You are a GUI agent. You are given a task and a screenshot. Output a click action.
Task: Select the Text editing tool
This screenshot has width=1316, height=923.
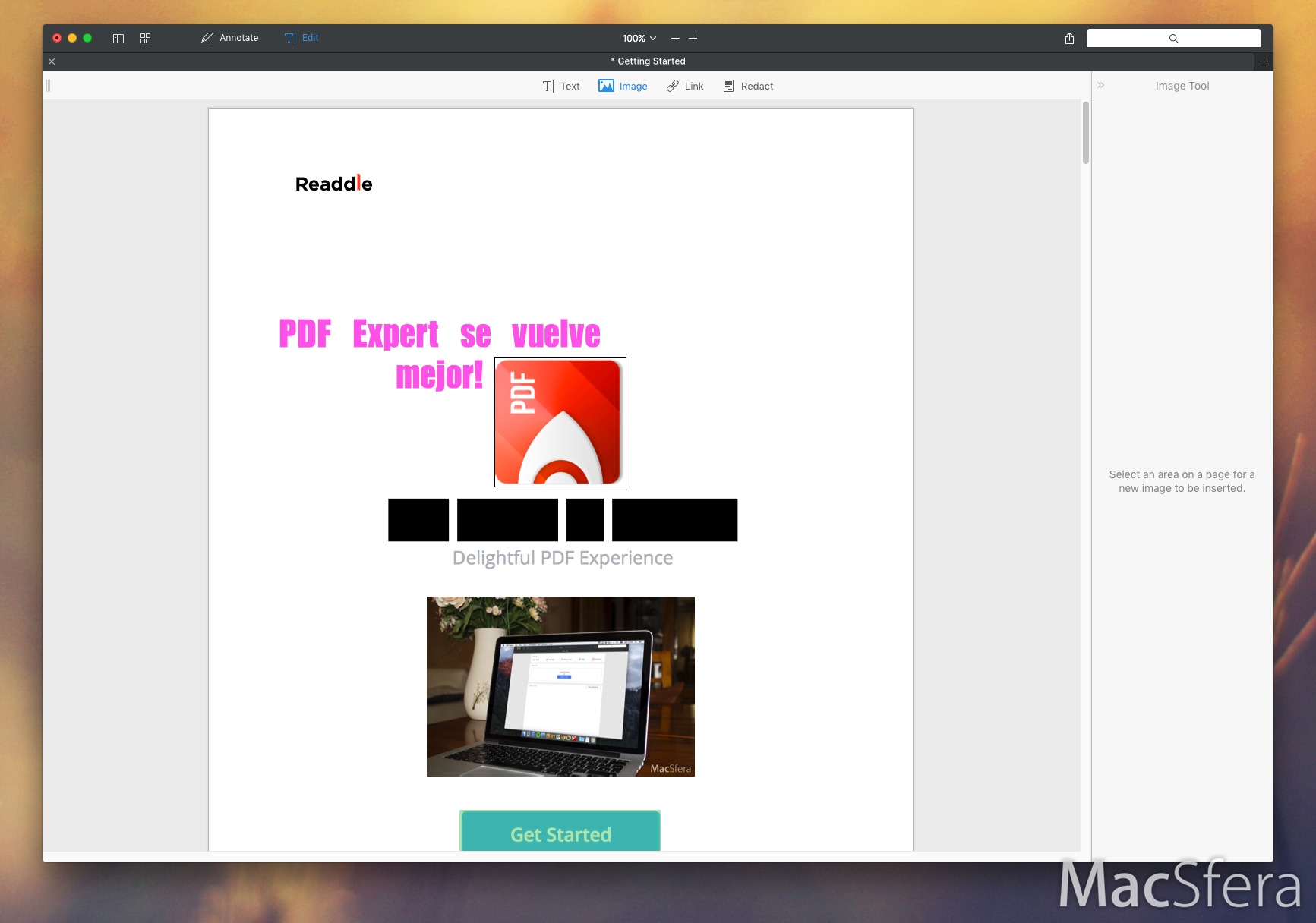[561, 86]
